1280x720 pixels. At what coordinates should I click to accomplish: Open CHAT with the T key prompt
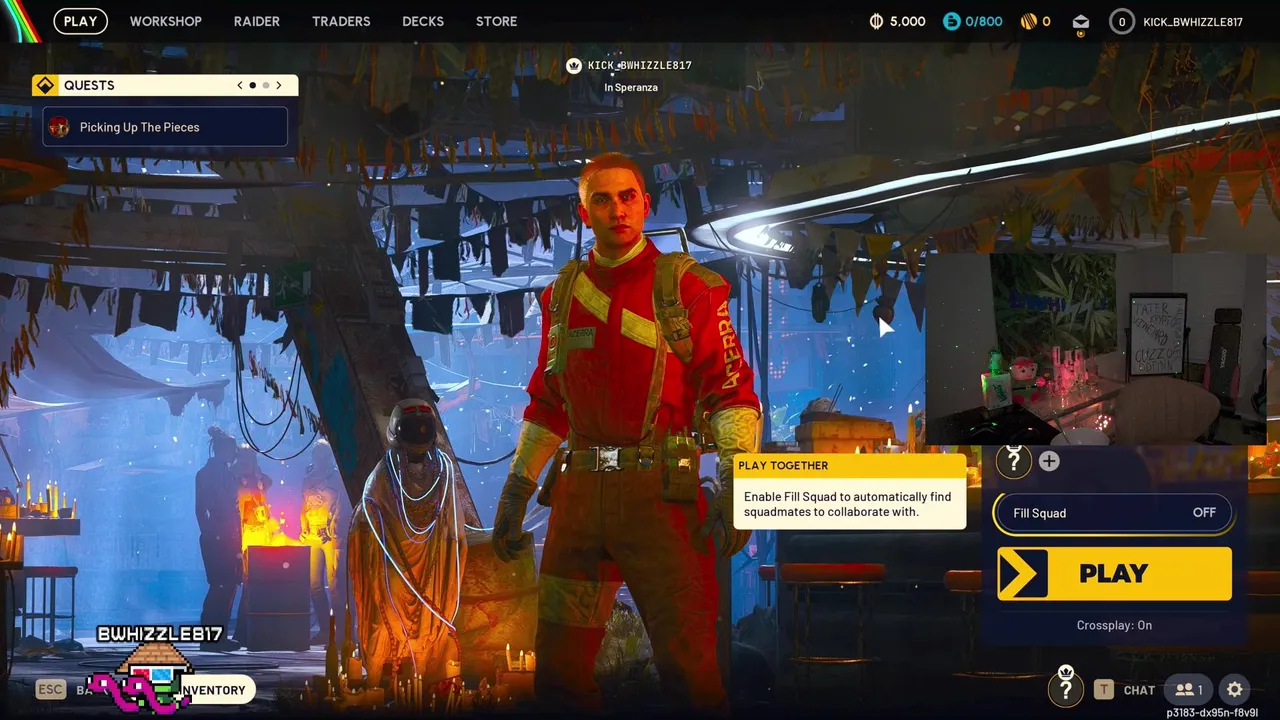[x=1124, y=690]
